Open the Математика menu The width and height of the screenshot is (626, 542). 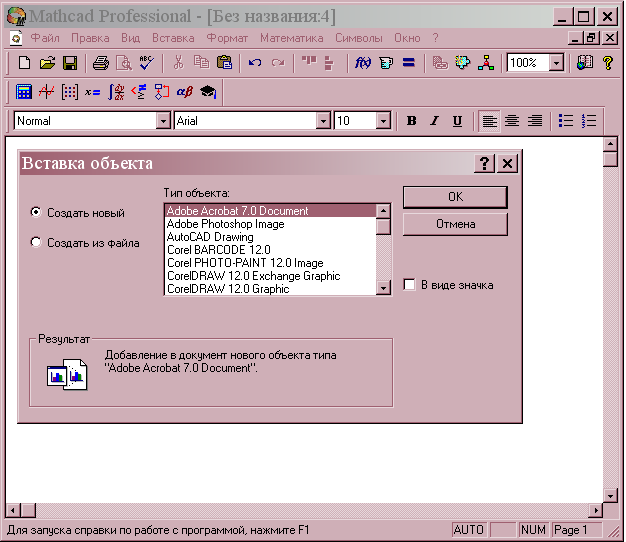coord(291,38)
